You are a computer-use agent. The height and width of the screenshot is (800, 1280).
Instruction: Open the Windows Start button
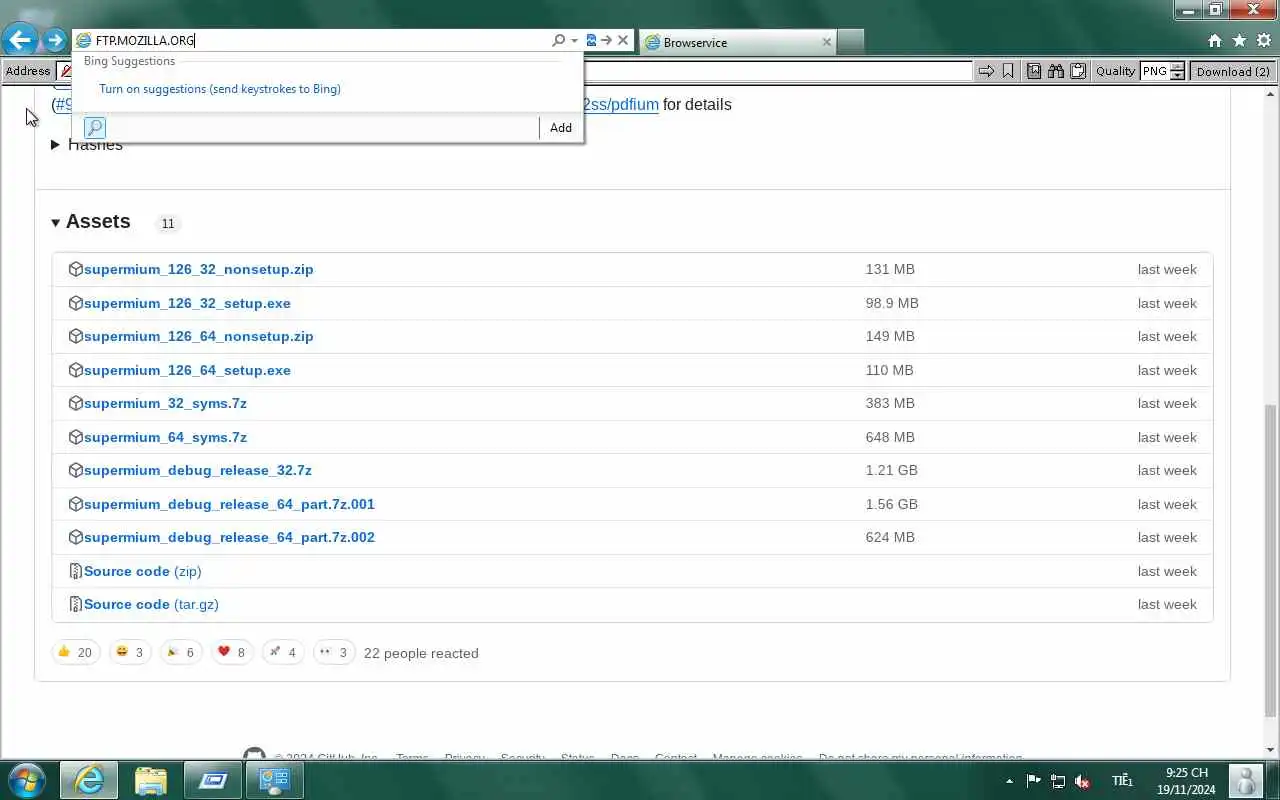coord(26,780)
